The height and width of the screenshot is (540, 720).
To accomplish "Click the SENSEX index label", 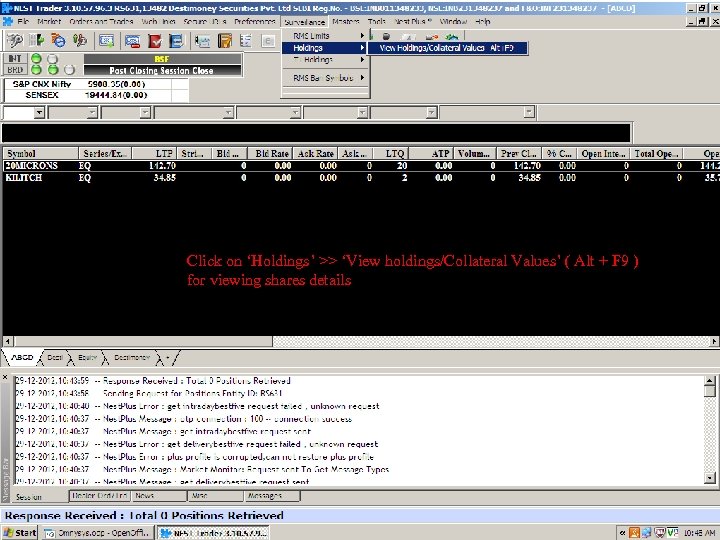I will click(x=42, y=95).
